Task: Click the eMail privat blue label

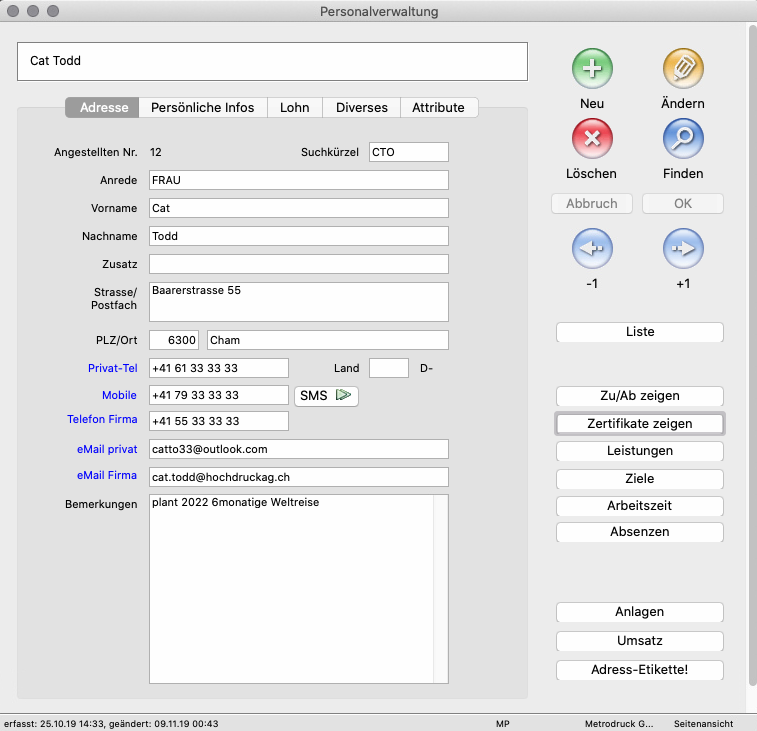Action: [108, 449]
